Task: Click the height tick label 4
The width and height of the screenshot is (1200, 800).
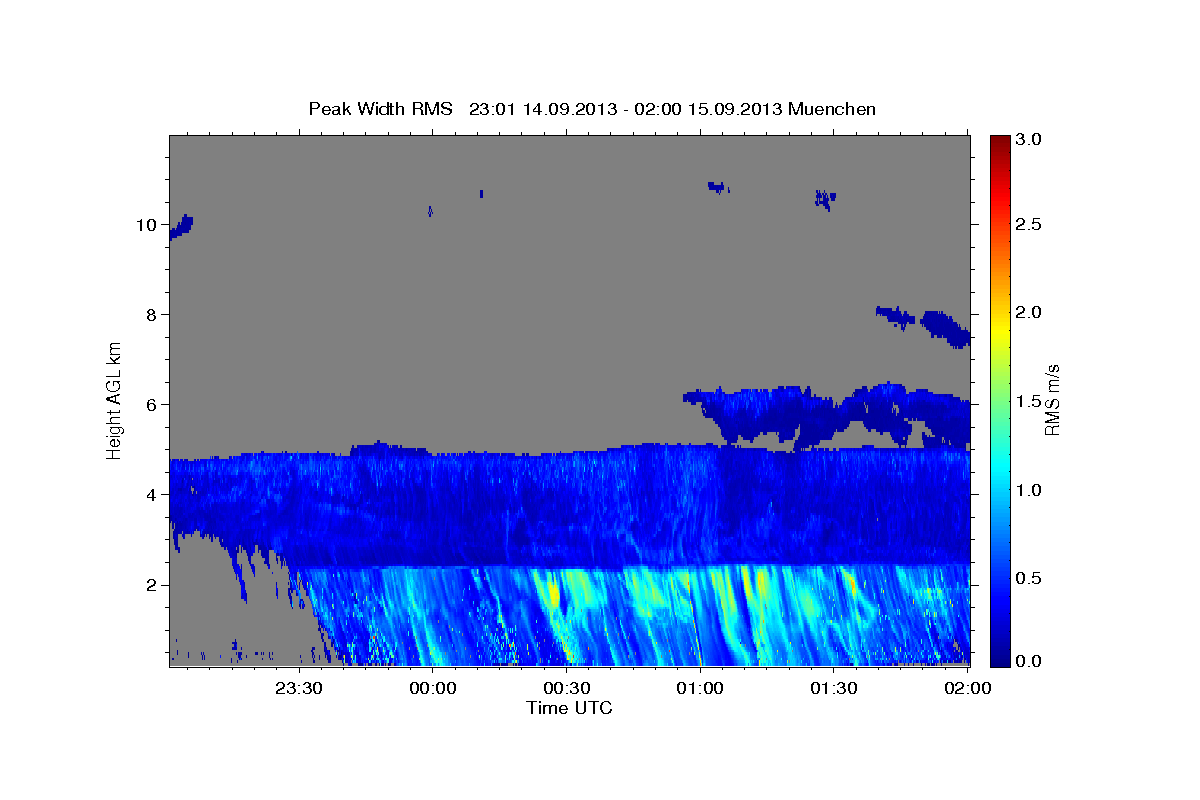Action: click(150, 495)
